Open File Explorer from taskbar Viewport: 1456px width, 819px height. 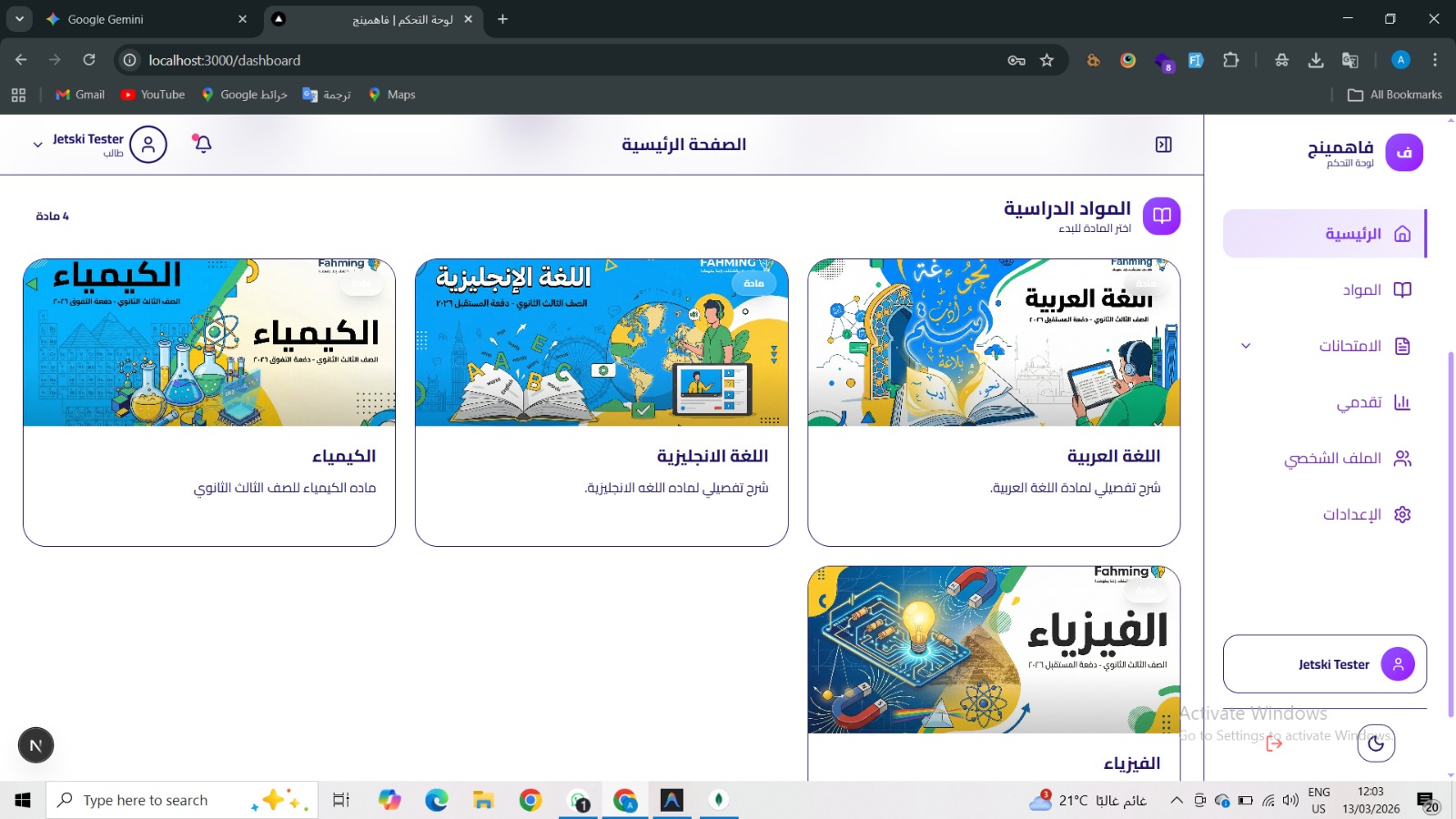[483, 800]
